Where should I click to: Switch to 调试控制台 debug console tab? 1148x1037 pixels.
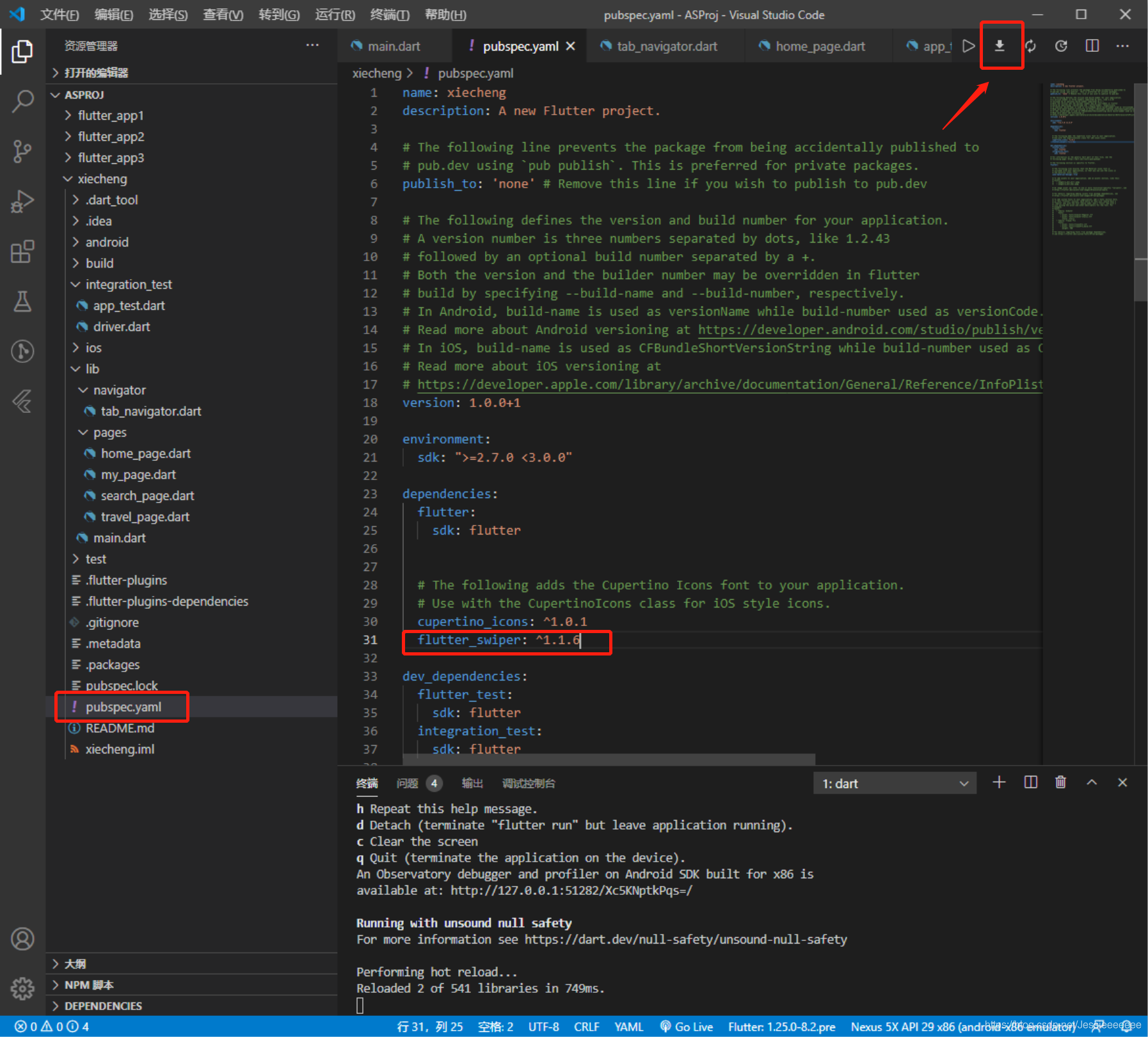(x=529, y=784)
